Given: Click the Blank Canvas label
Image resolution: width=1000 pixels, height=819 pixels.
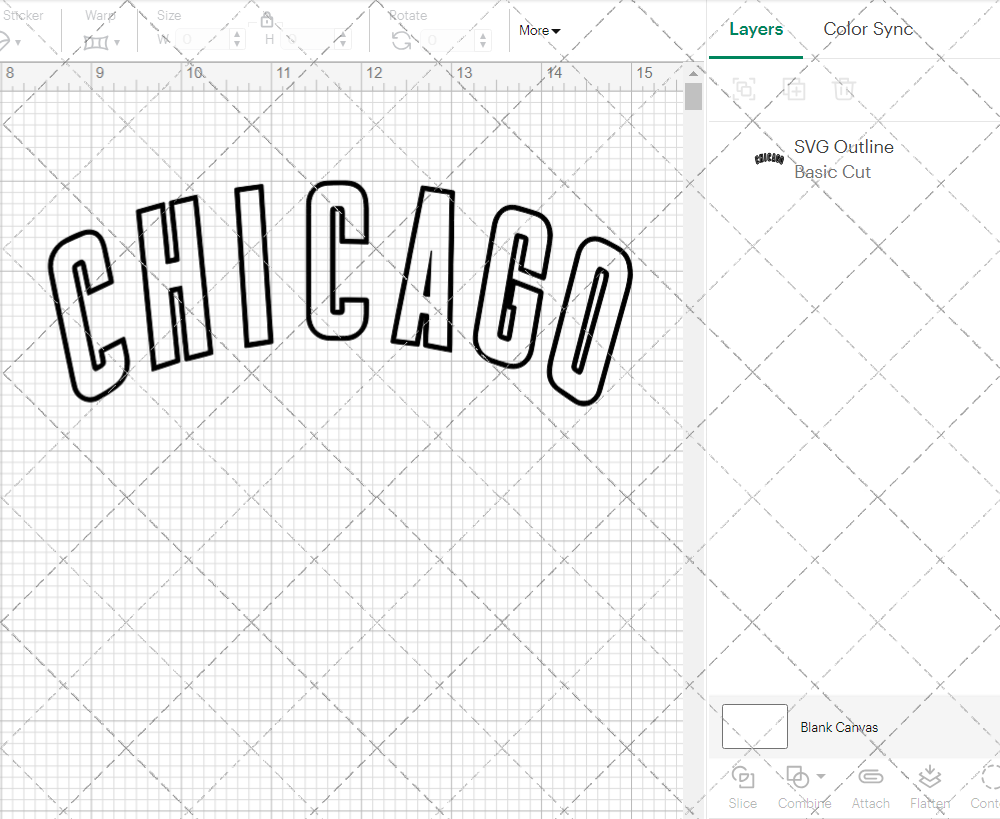Looking at the screenshot, I should pyautogui.click(x=839, y=727).
